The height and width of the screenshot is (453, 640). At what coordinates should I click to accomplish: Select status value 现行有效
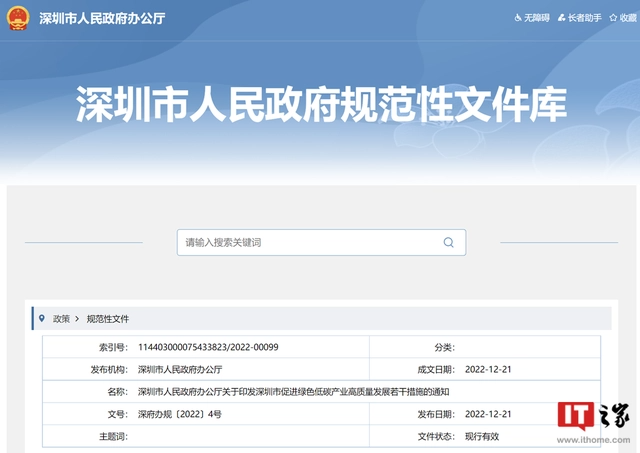point(482,437)
